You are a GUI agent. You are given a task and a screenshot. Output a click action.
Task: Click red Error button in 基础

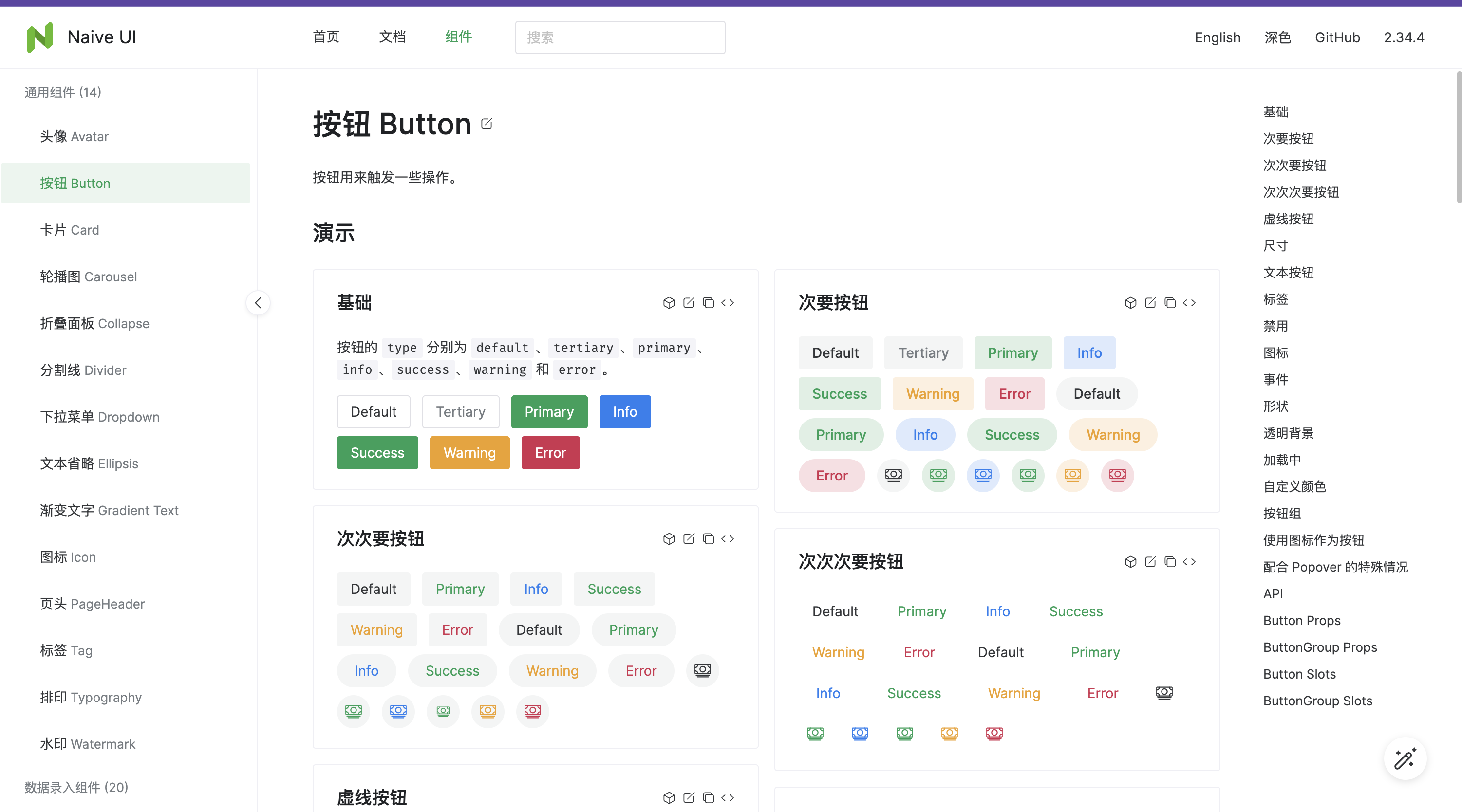[x=550, y=453]
